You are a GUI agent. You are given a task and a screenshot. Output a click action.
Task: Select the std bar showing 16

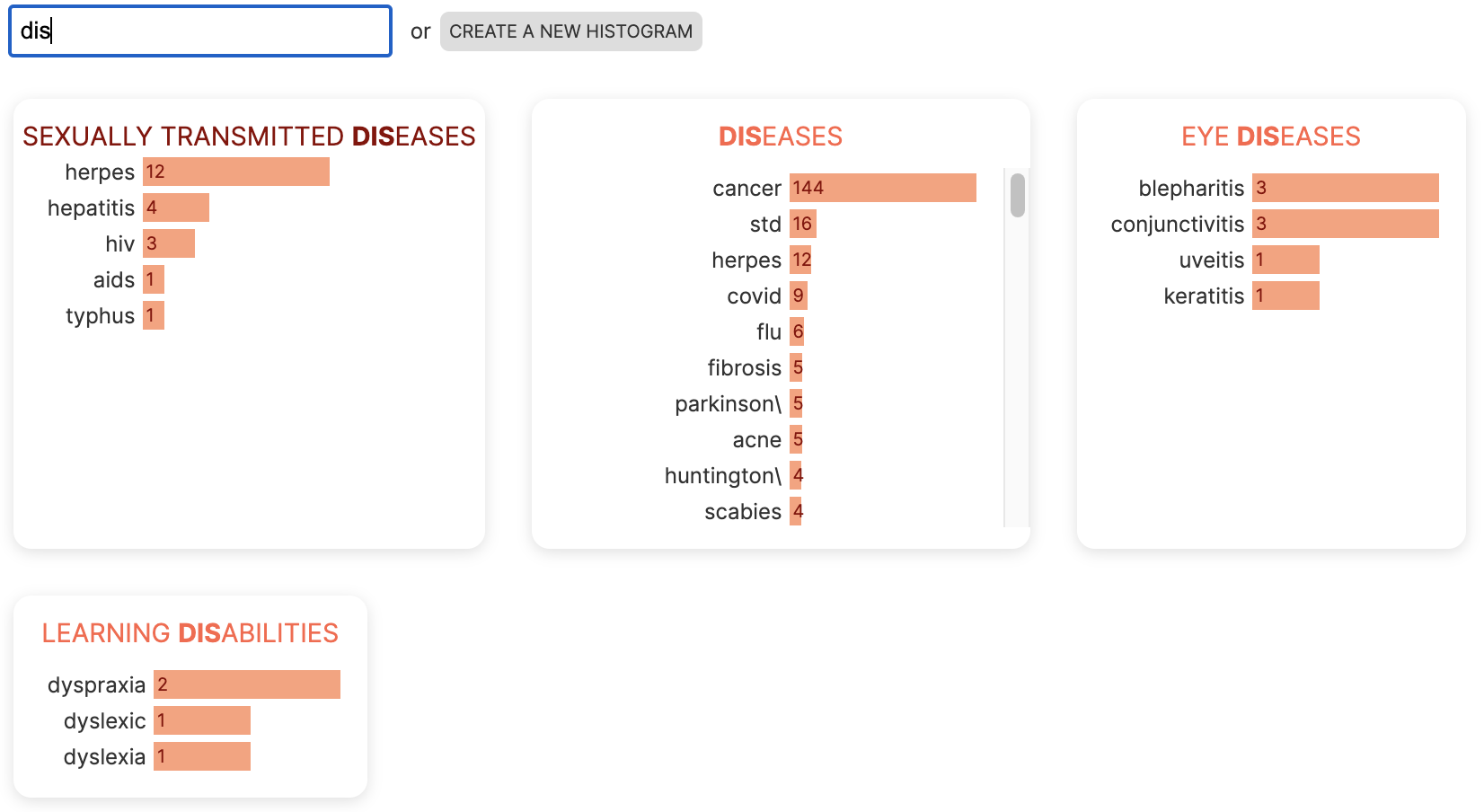pos(802,224)
